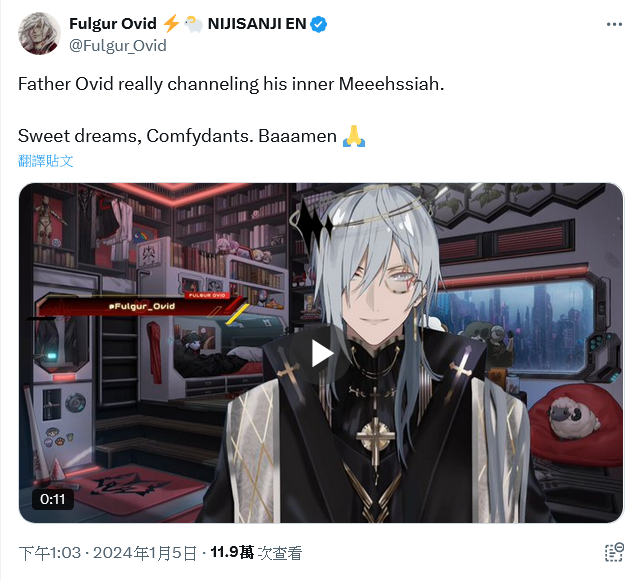Click the Sweet dreams, Comfydants text line

pyautogui.click(x=177, y=136)
